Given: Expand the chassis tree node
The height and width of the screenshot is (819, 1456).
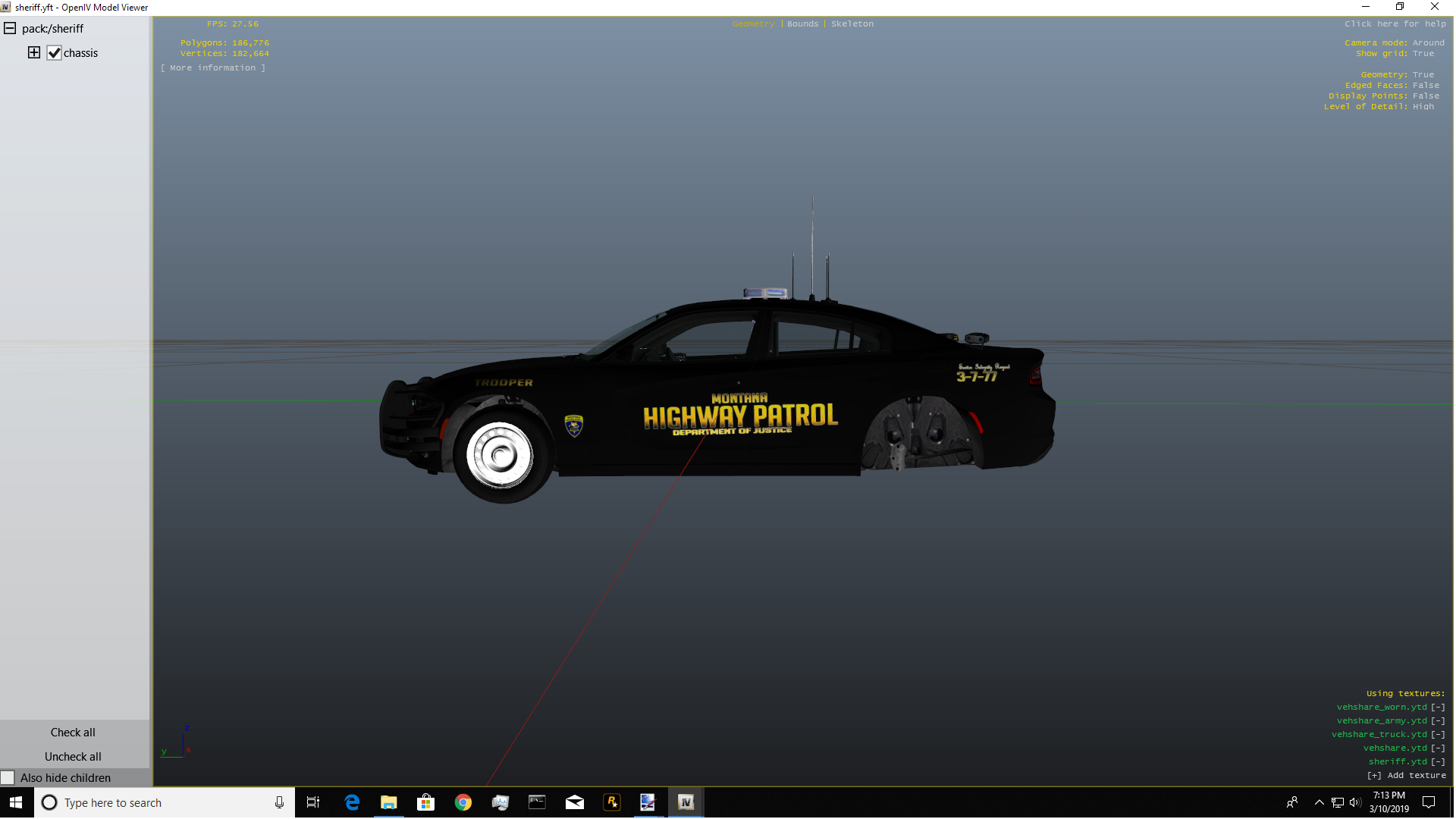Looking at the screenshot, I should pyautogui.click(x=34, y=53).
